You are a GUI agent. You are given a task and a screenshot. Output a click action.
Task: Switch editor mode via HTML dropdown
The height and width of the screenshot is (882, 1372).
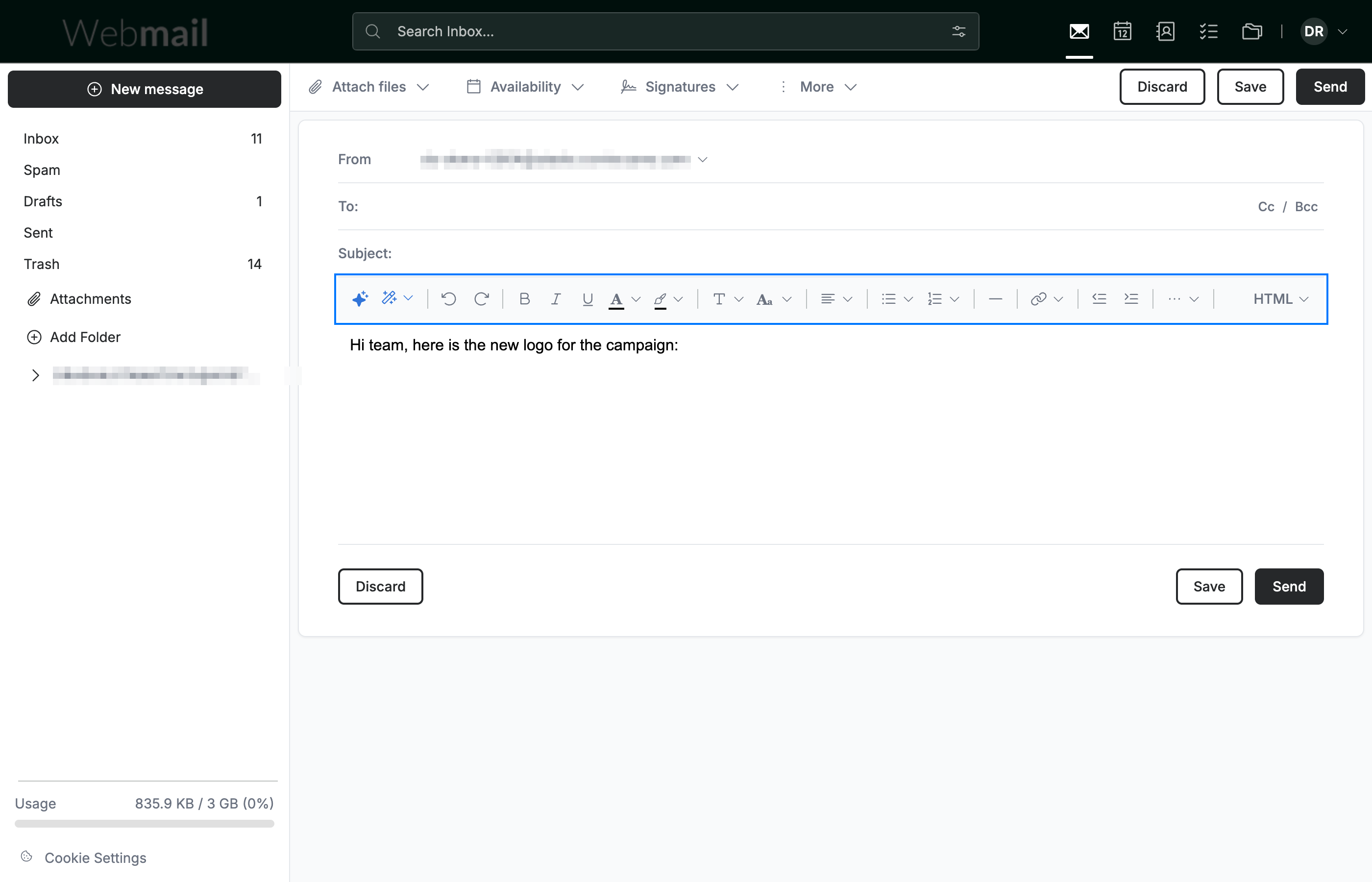(x=1280, y=298)
